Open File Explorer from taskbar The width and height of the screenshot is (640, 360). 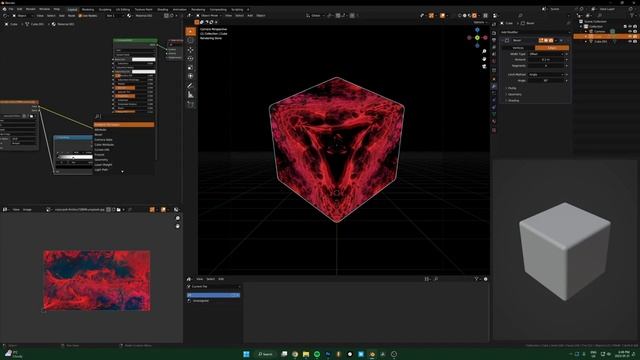pos(306,354)
